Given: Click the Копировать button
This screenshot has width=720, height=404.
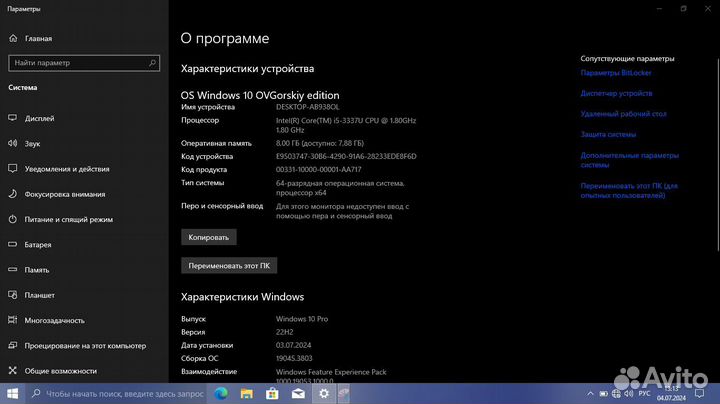Looking at the screenshot, I should (208, 237).
